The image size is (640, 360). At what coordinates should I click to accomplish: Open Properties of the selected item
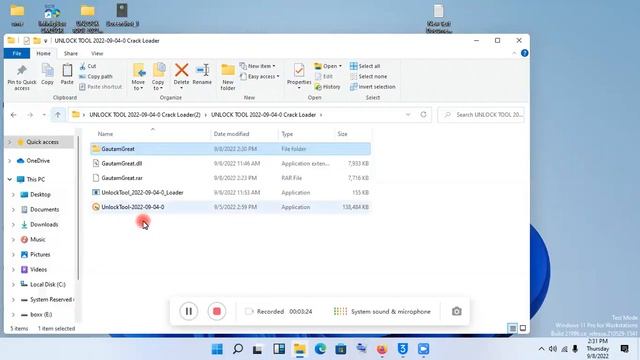(x=299, y=76)
